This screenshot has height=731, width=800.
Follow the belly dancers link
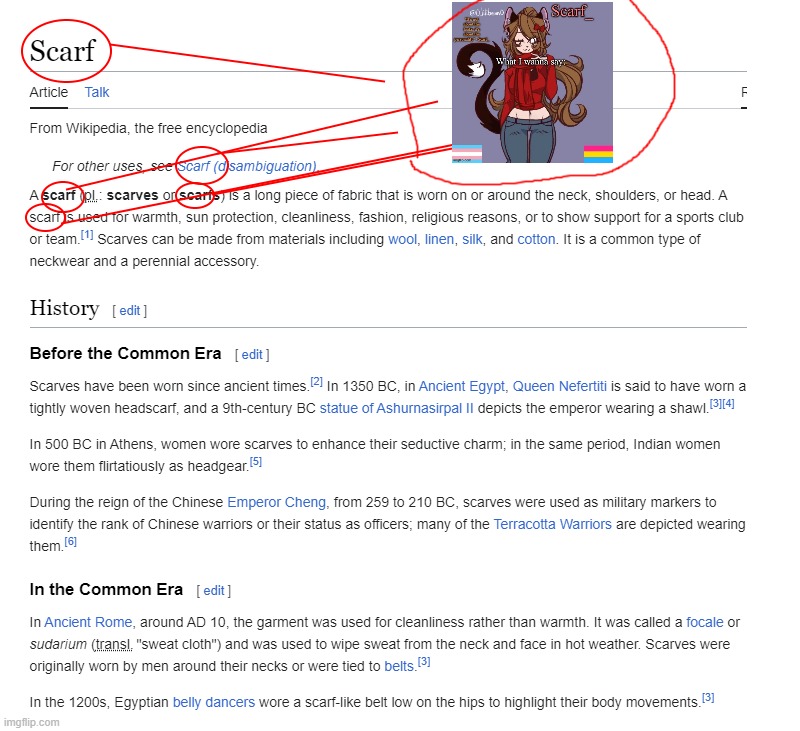[213, 702]
